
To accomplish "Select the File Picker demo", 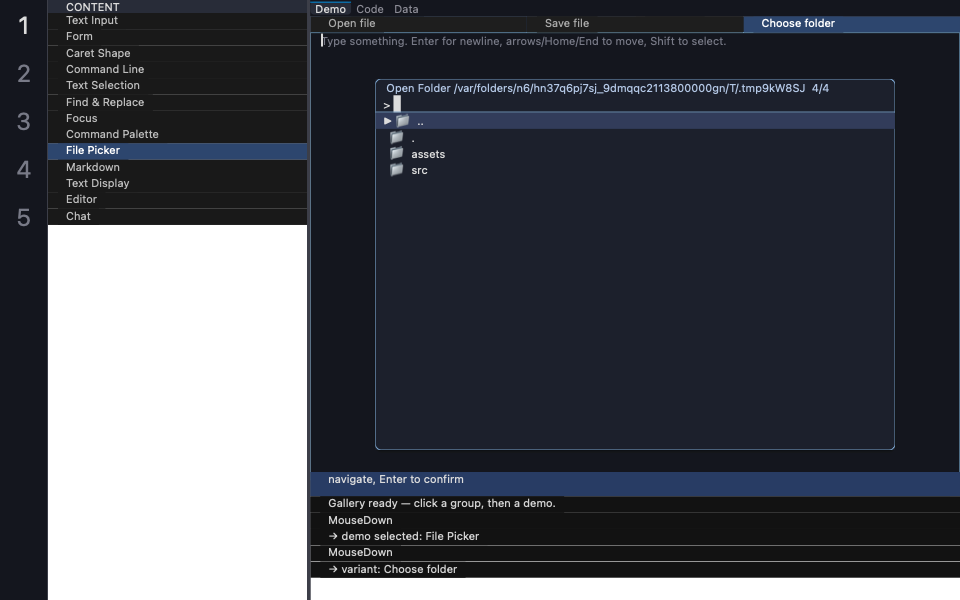I will pyautogui.click(x=178, y=151).
